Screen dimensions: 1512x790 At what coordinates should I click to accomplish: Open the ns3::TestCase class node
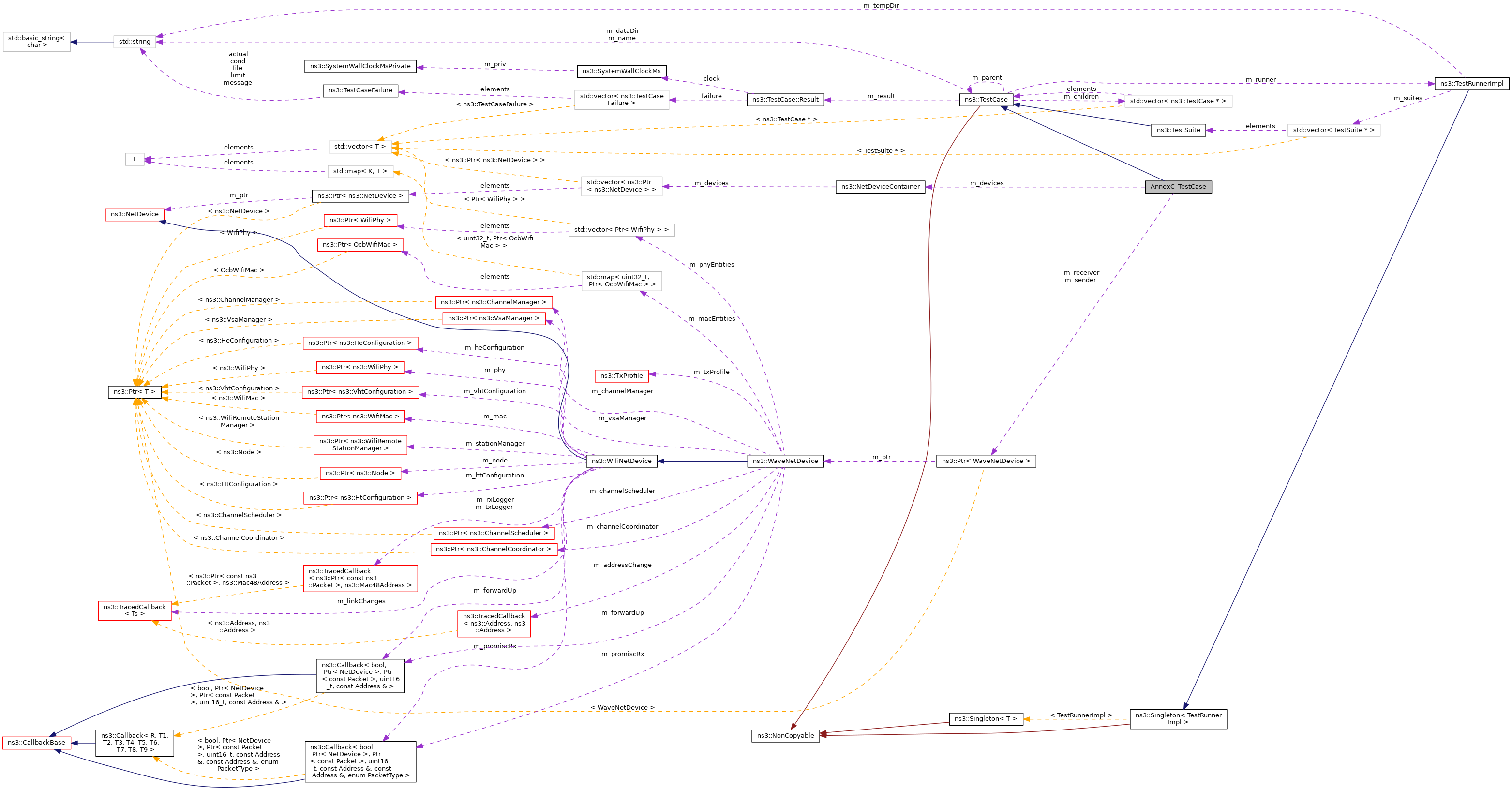click(x=986, y=100)
